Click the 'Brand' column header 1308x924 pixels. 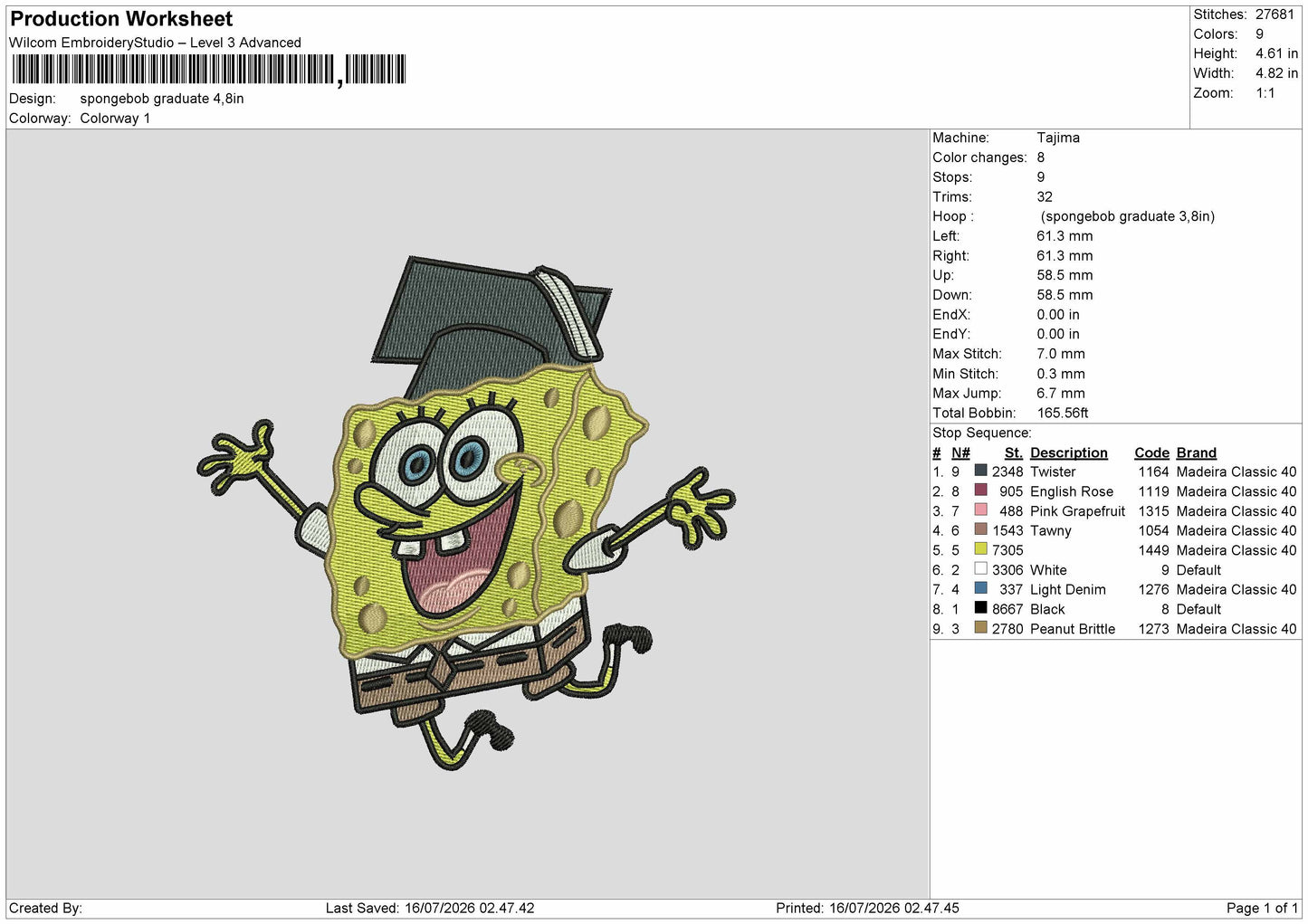click(1197, 452)
